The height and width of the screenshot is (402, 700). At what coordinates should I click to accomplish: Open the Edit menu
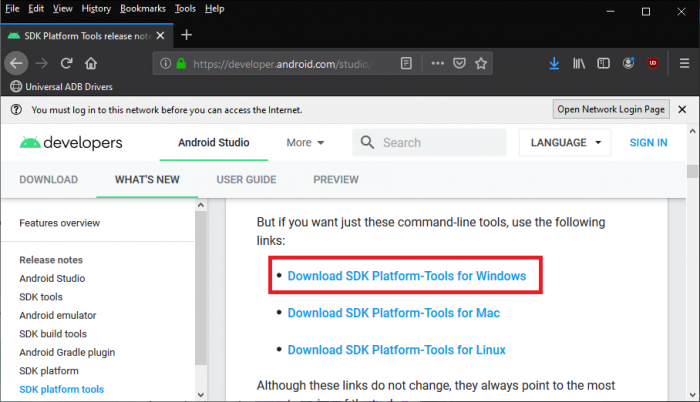(36, 8)
